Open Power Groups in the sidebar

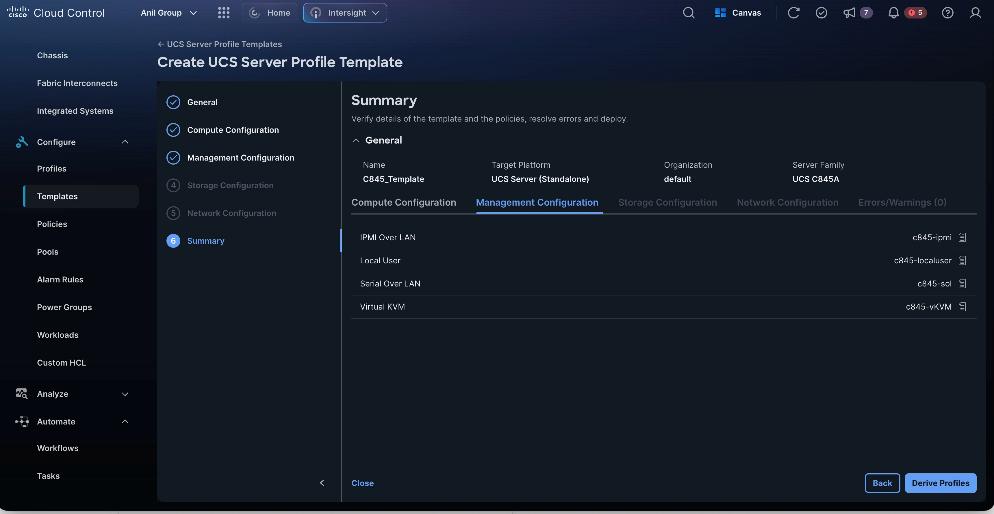click(x=64, y=307)
